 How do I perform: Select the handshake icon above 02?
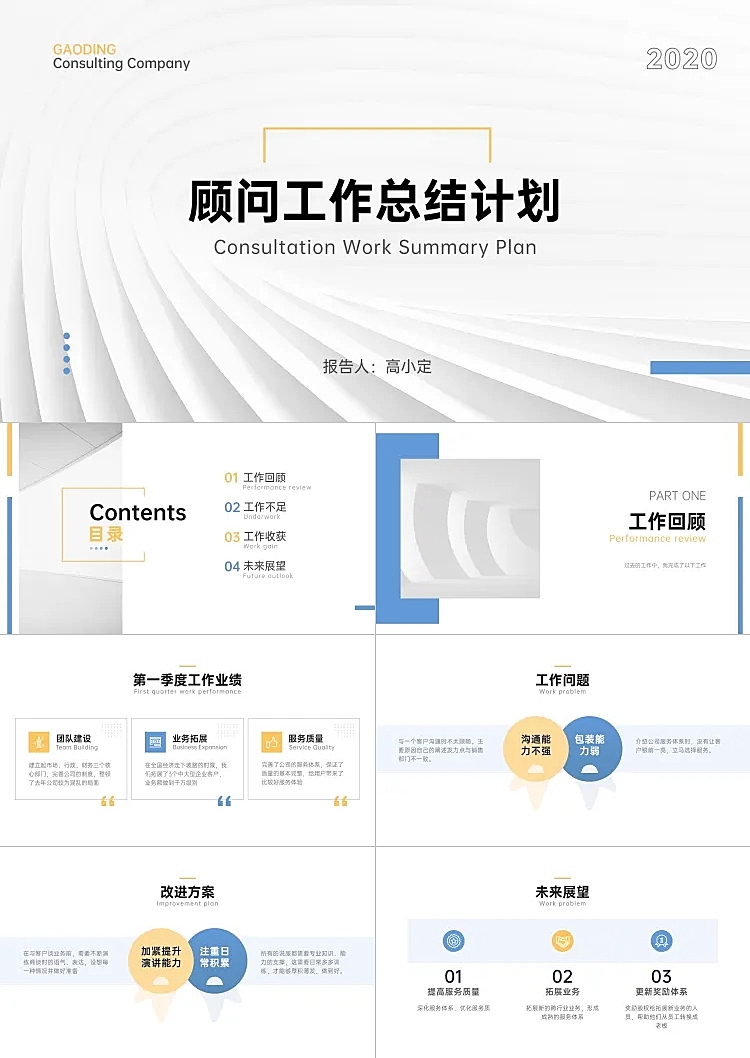click(x=562, y=940)
